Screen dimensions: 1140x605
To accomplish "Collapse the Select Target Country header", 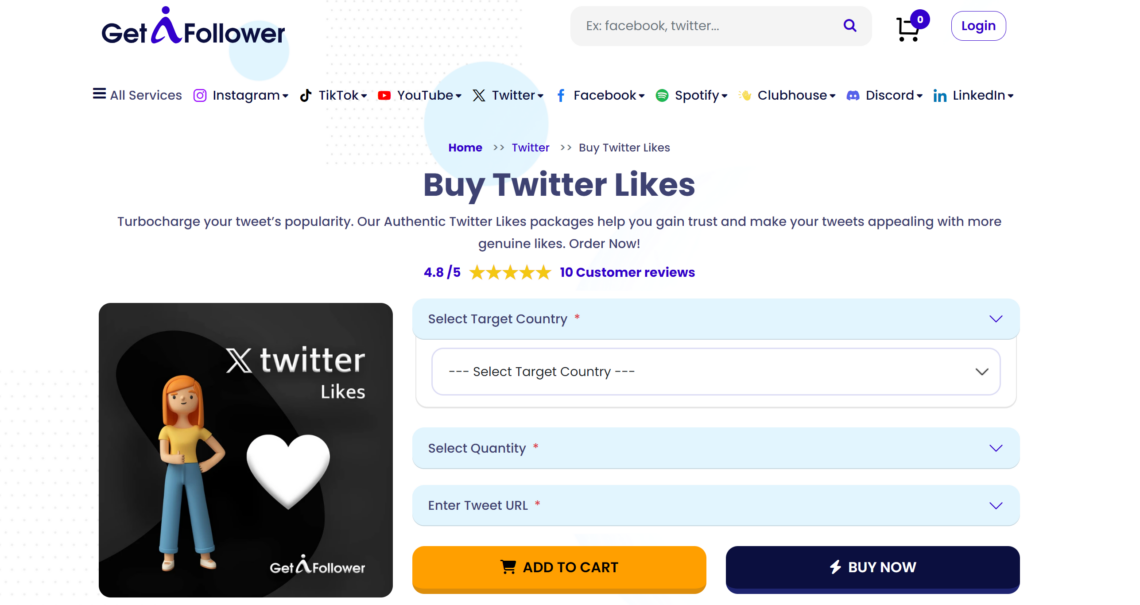I will (715, 318).
